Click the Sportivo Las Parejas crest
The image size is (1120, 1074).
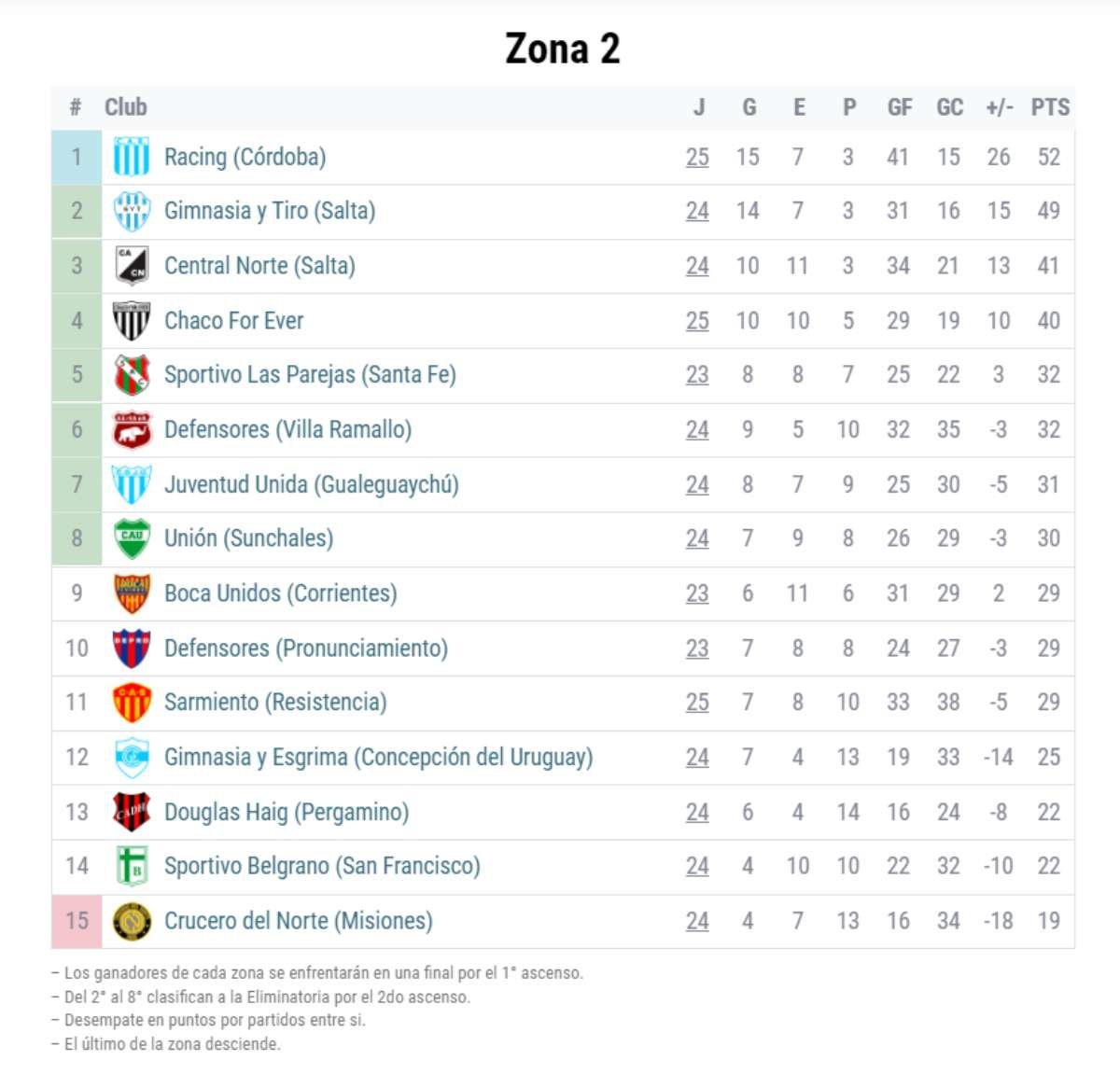pos(132,375)
